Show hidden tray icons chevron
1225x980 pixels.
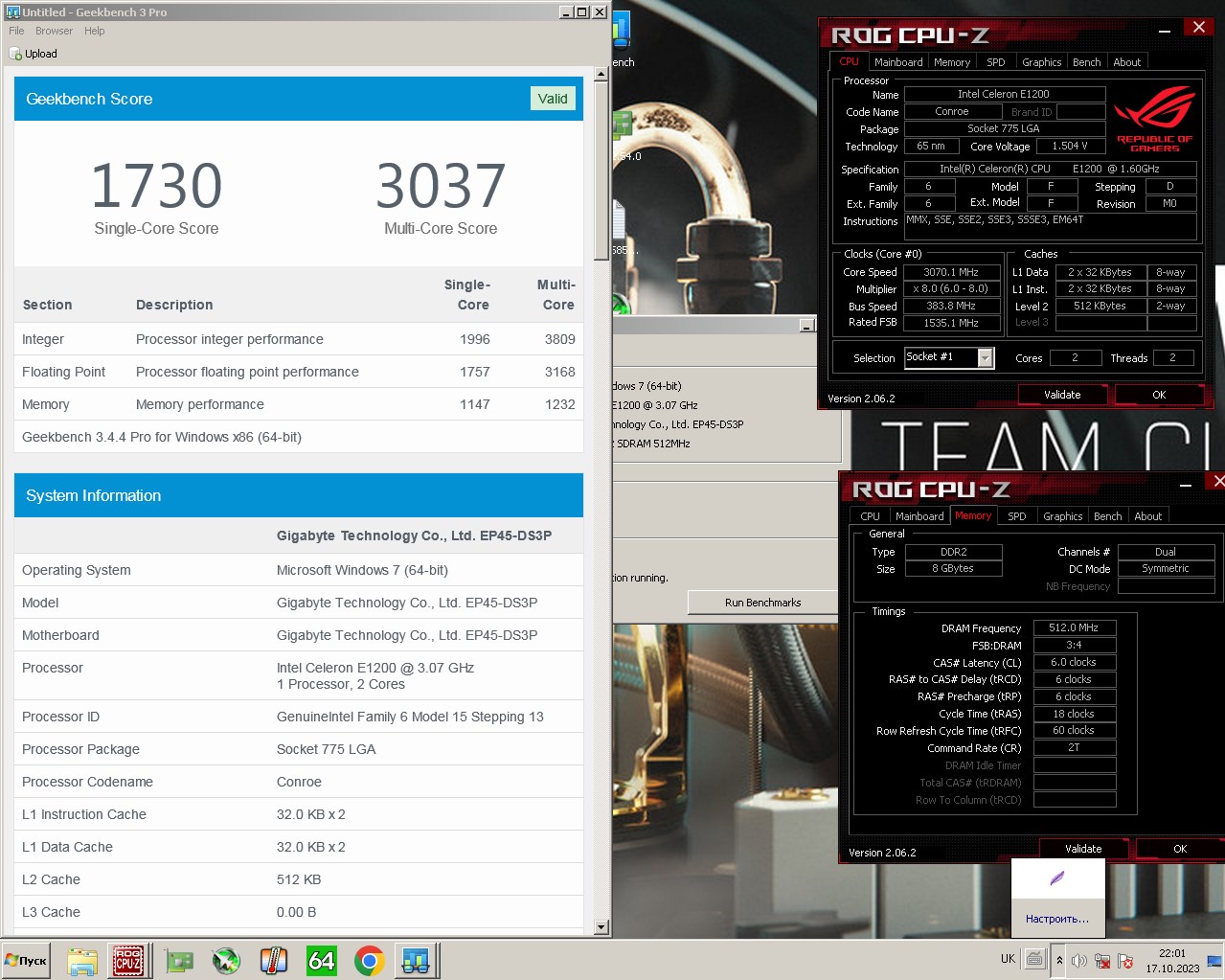tap(1059, 960)
